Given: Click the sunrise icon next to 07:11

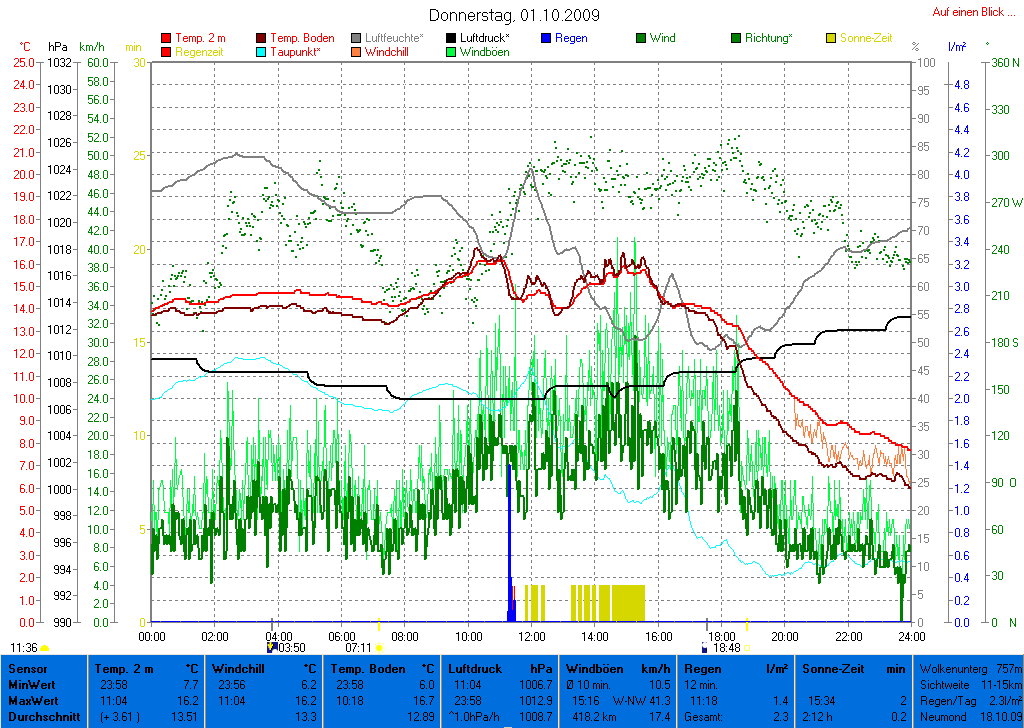Looking at the screenshot, I should click(x=379, y=648).
